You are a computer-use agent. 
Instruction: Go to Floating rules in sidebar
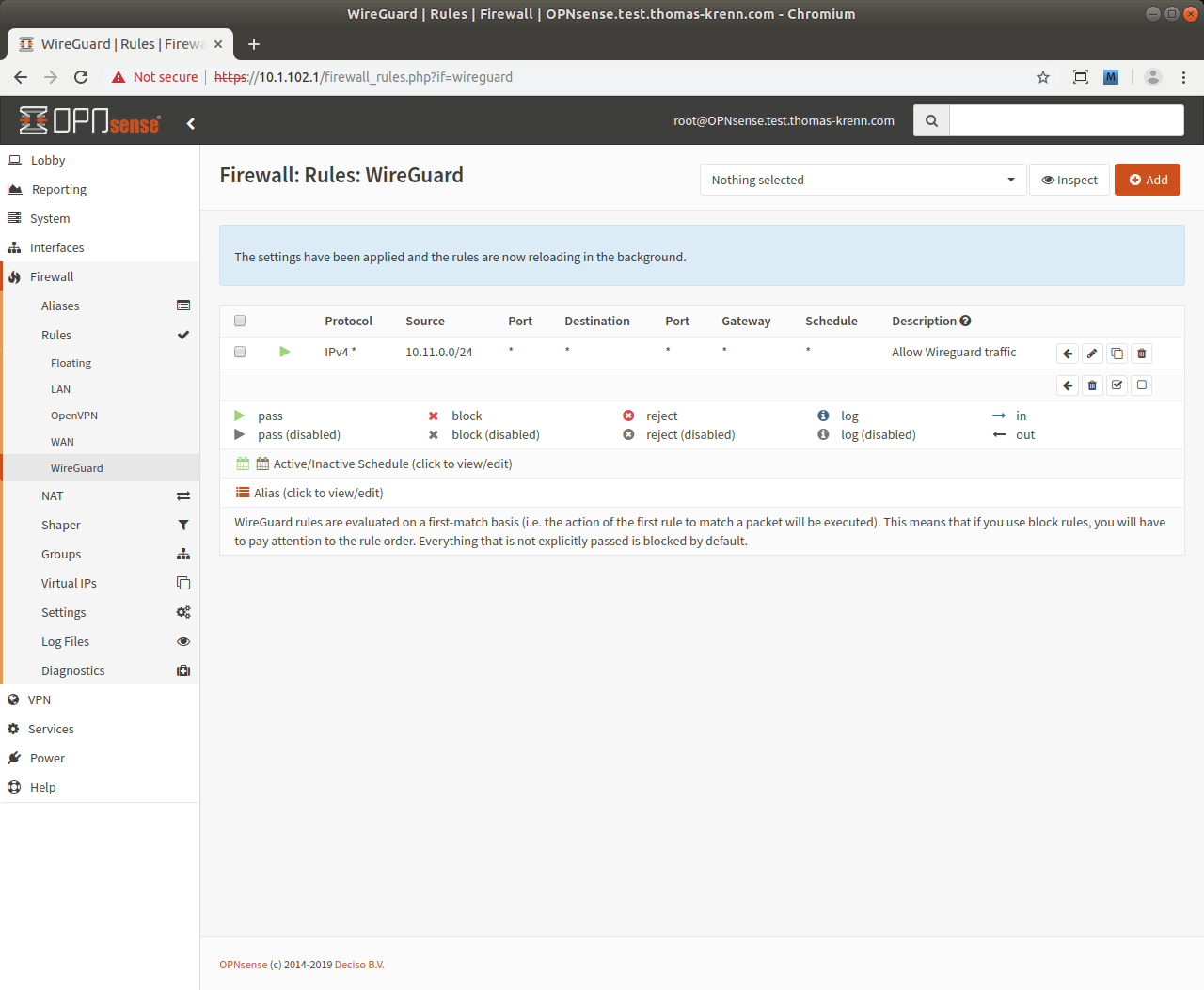coord(71,363)
